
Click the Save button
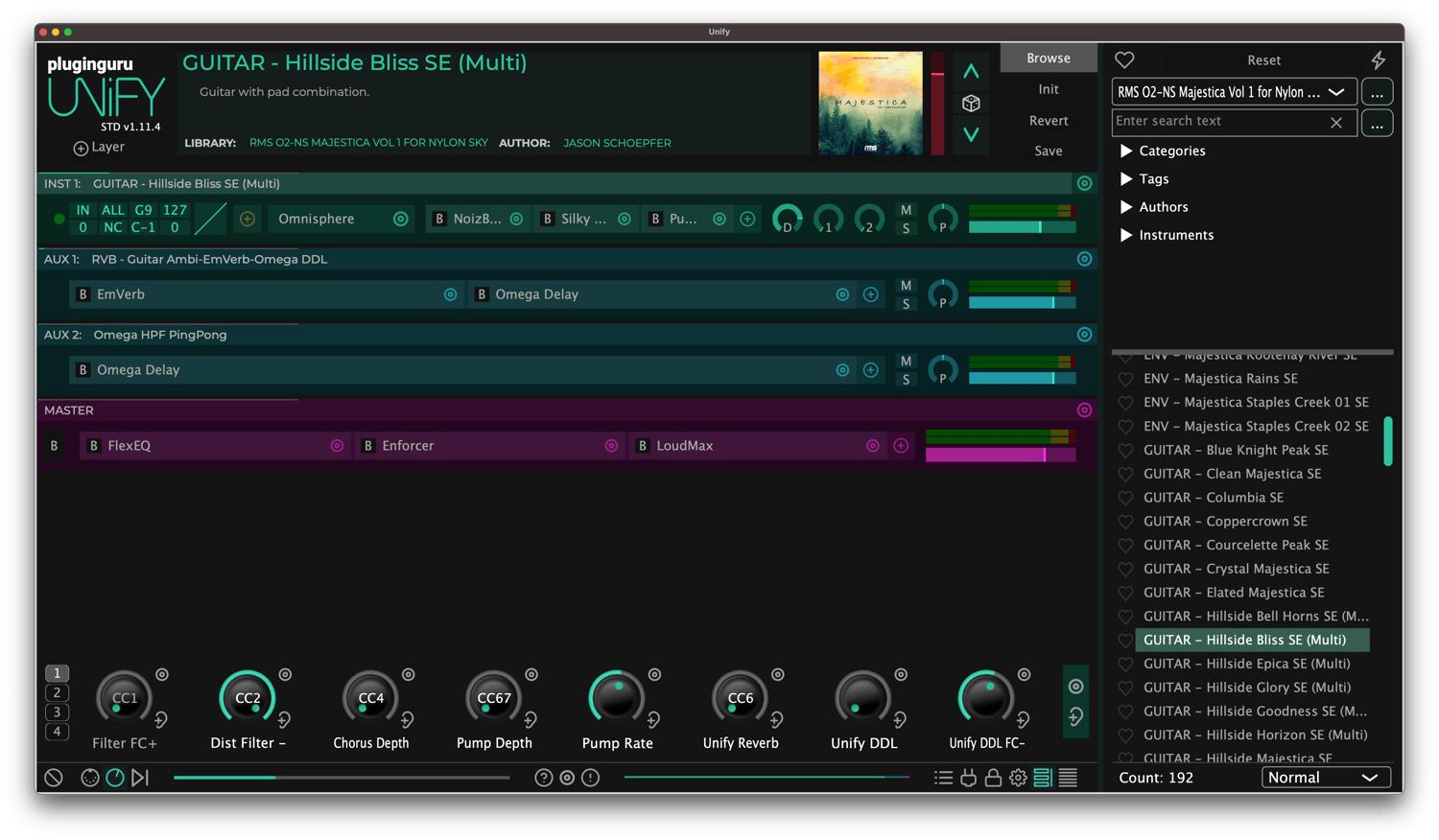point(1049,151)
